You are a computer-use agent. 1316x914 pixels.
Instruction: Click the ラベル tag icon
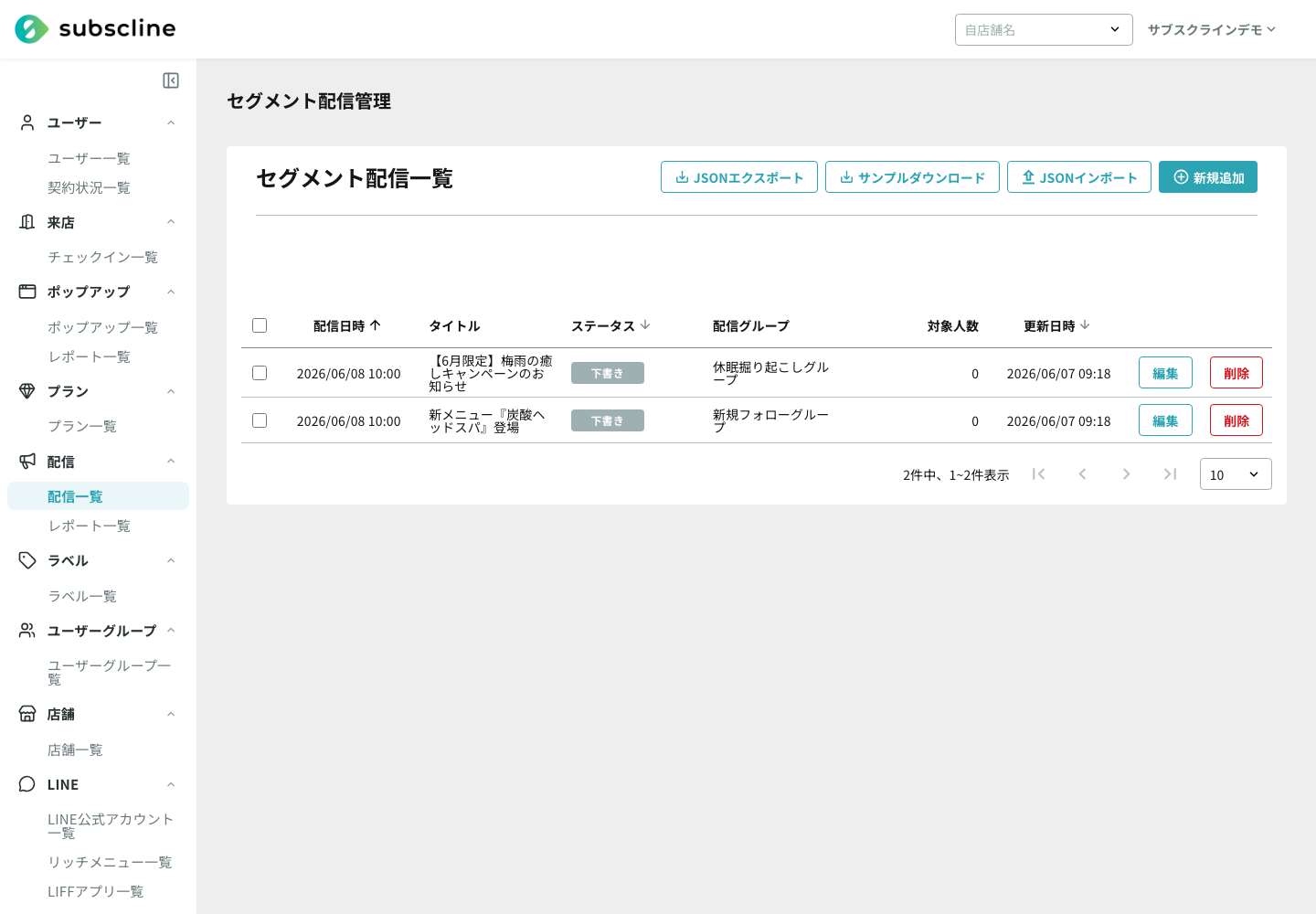coord(27,560)
